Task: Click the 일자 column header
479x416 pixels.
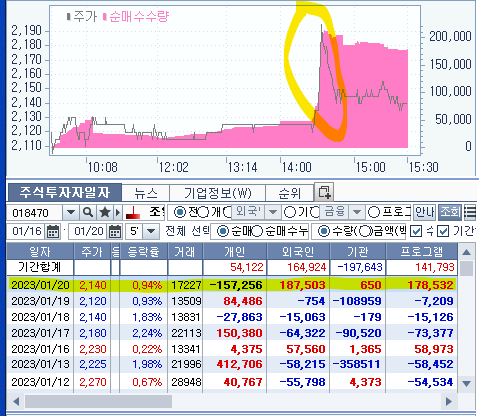Action: [40, 252]
